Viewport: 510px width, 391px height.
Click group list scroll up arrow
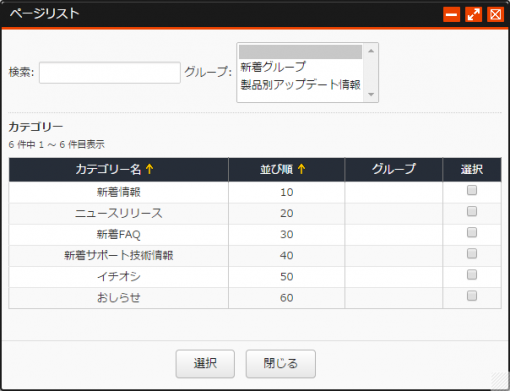pyautogui.click(x=371, y=51)
